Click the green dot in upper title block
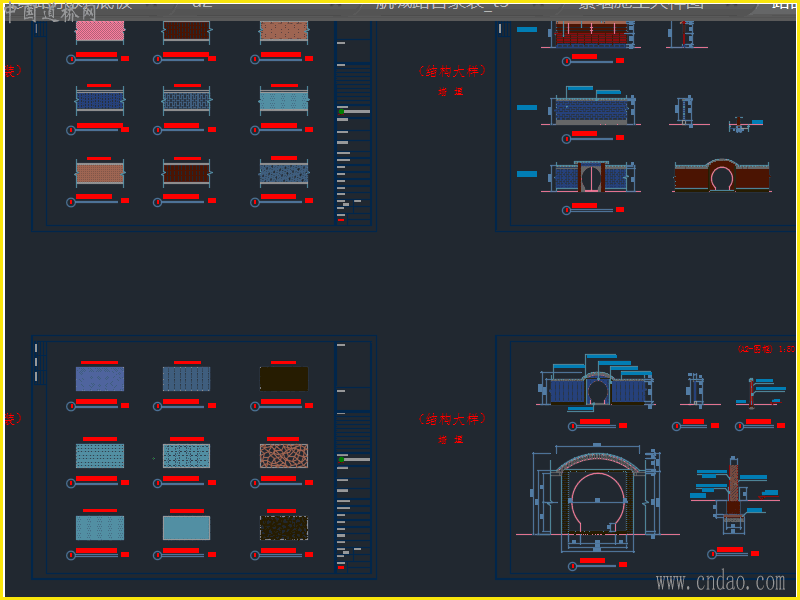The height and width of the screenshot is (600, 800). point(341,111)
